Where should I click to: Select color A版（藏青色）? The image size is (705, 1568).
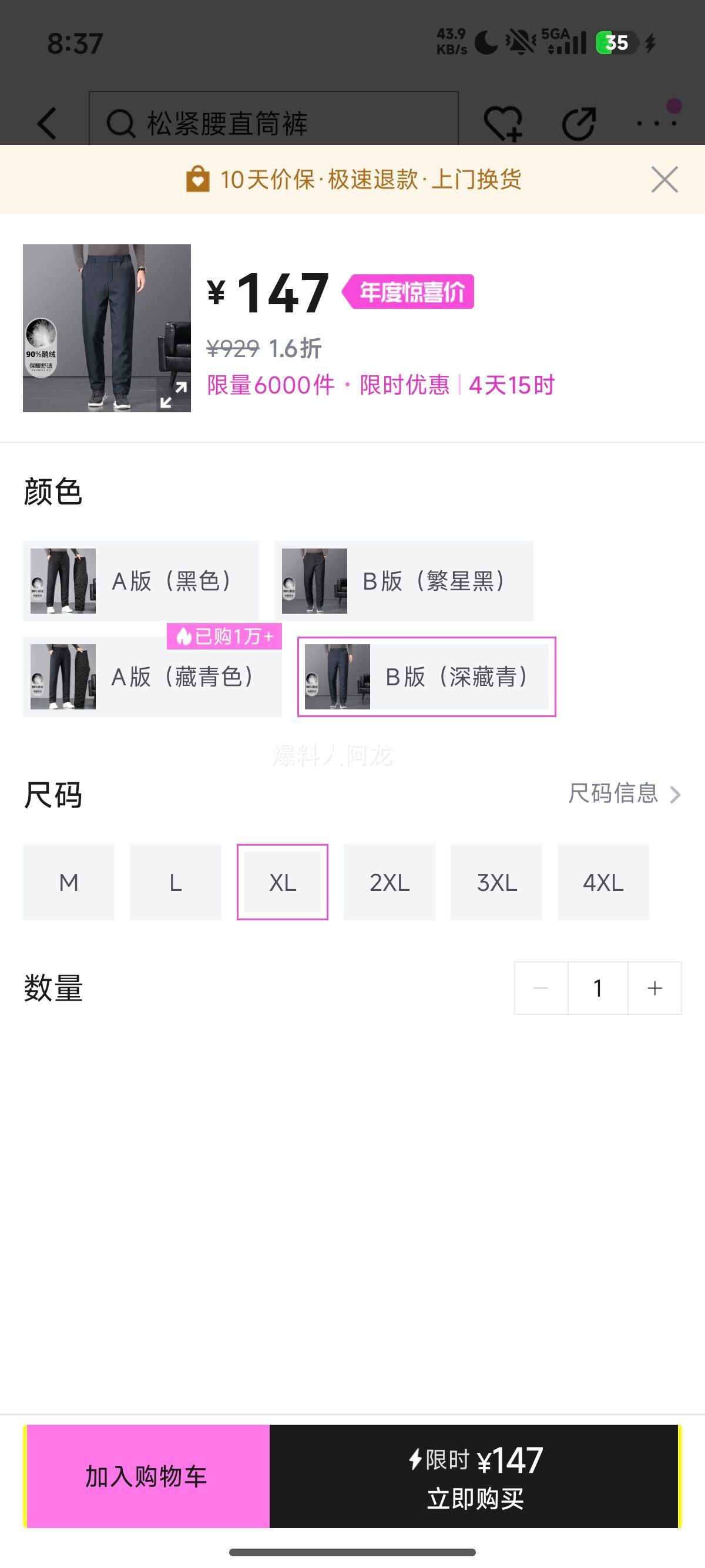[152, 677]
